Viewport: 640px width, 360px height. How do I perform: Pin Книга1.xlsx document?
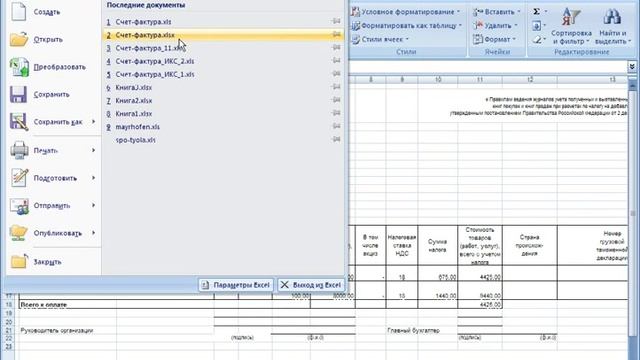tap(336, 113)
